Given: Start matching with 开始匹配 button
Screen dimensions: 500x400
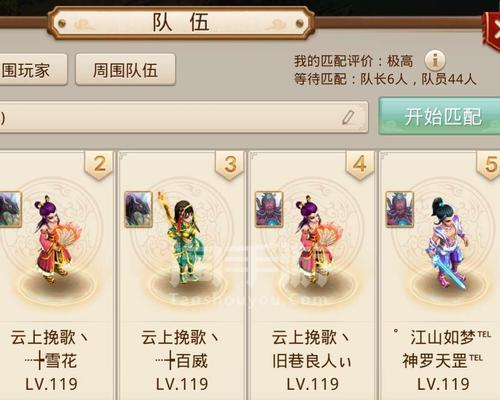Looking at the screenshot, I should tap(439, 116).
